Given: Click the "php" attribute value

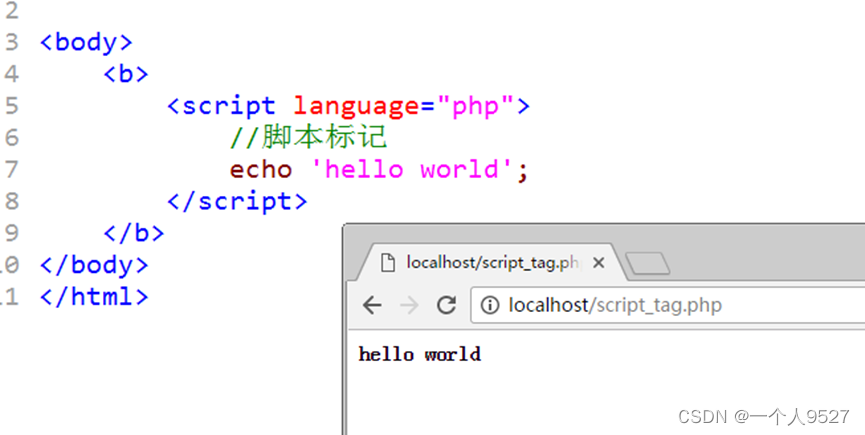Looking at the screenshot, I should point(475,107).
